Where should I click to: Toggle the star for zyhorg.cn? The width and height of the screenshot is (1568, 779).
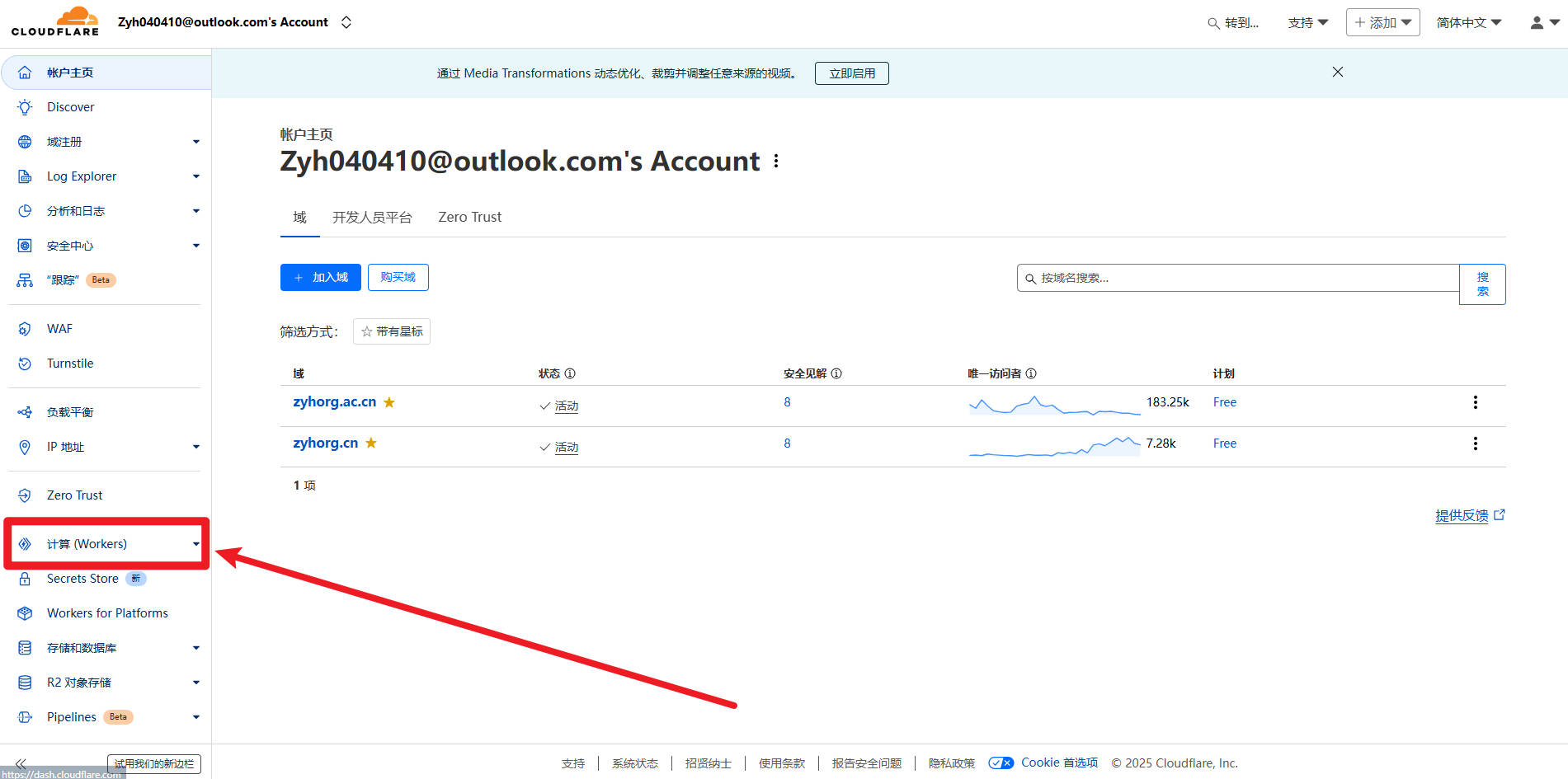click(371, 443)
